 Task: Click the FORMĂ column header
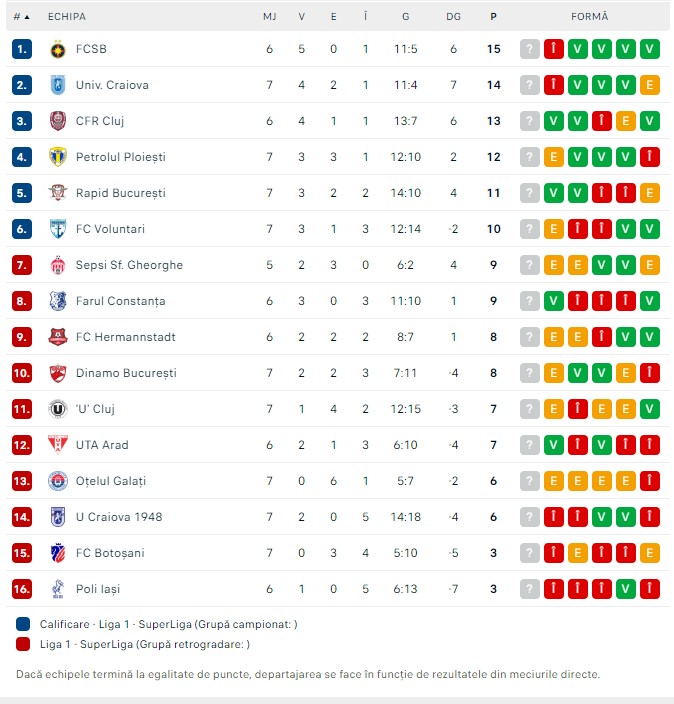click(589, 17)
